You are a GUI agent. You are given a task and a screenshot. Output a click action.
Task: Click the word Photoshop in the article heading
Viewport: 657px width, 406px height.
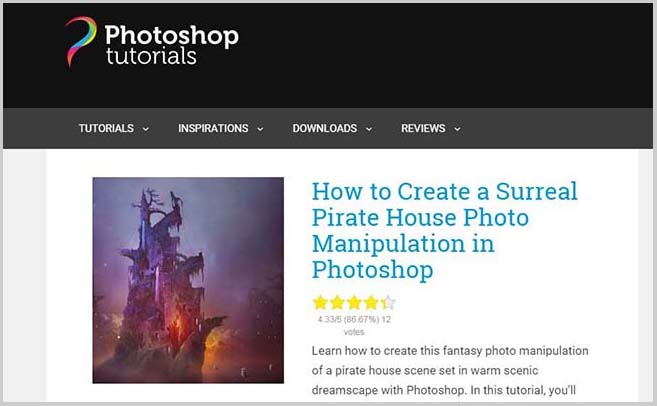pyautogui.click(x=372, y=270)
